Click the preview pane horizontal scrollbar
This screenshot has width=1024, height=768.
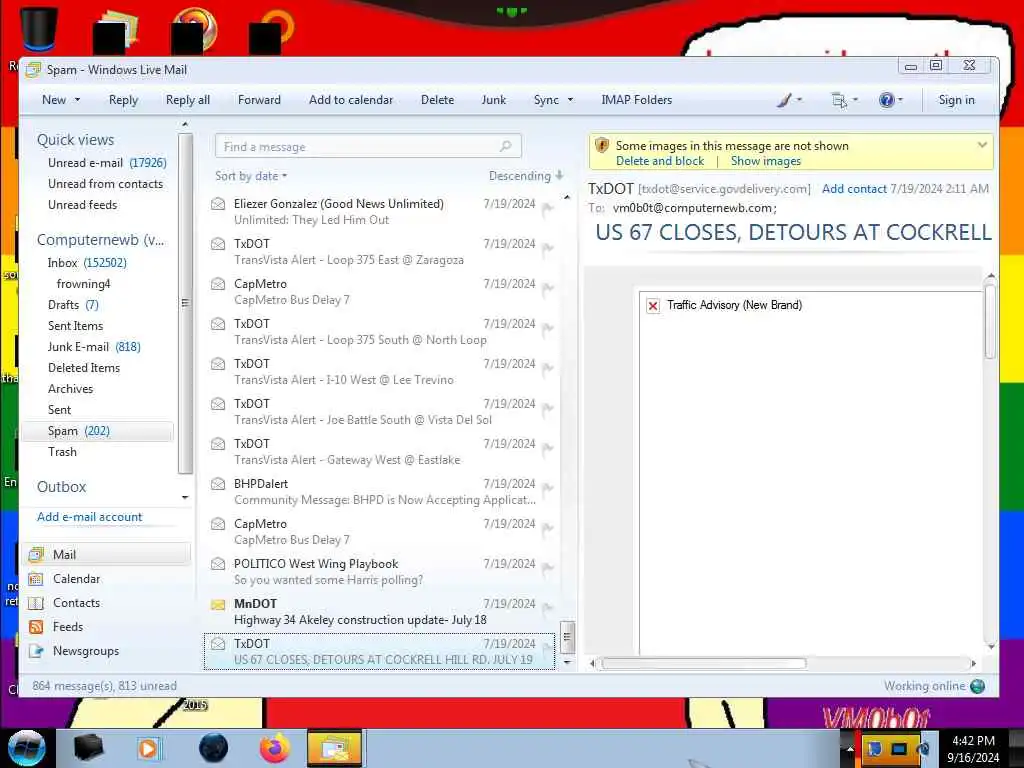click(x=703, y=664)
